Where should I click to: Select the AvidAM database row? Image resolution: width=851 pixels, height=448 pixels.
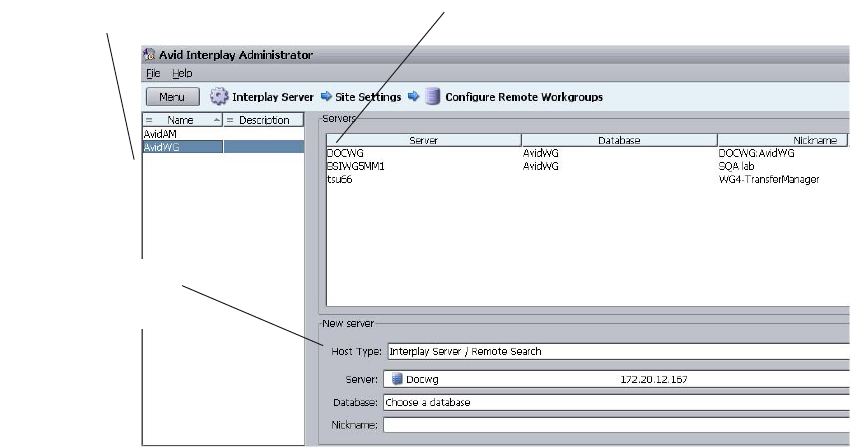223,134
